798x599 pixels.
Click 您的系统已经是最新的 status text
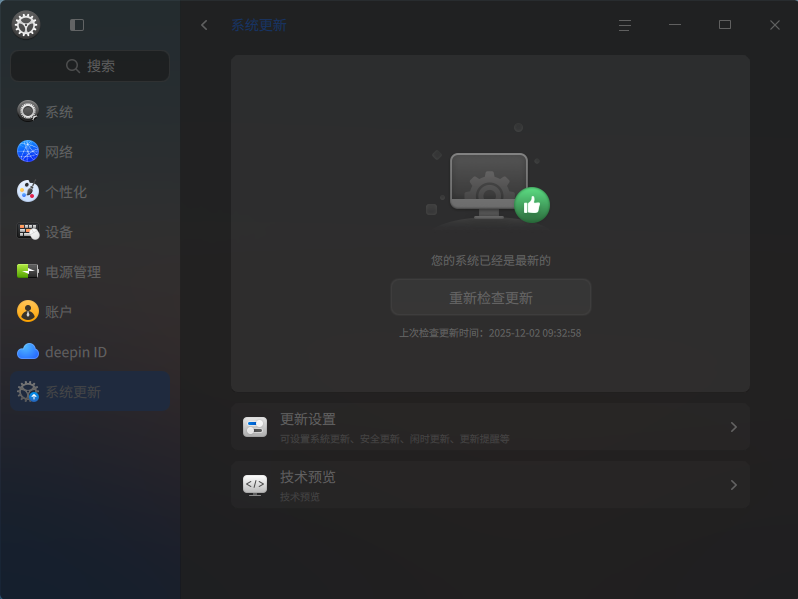(491, 261)
